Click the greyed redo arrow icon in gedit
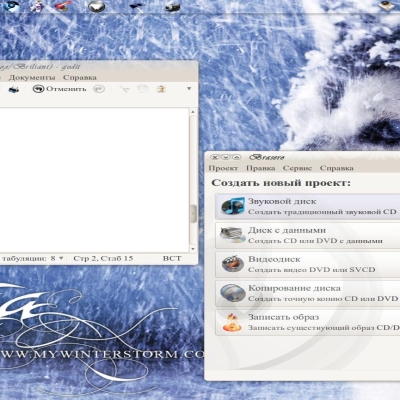Viewport: 400px width, 400px height. pyautogui.click(x=99, y=89)
